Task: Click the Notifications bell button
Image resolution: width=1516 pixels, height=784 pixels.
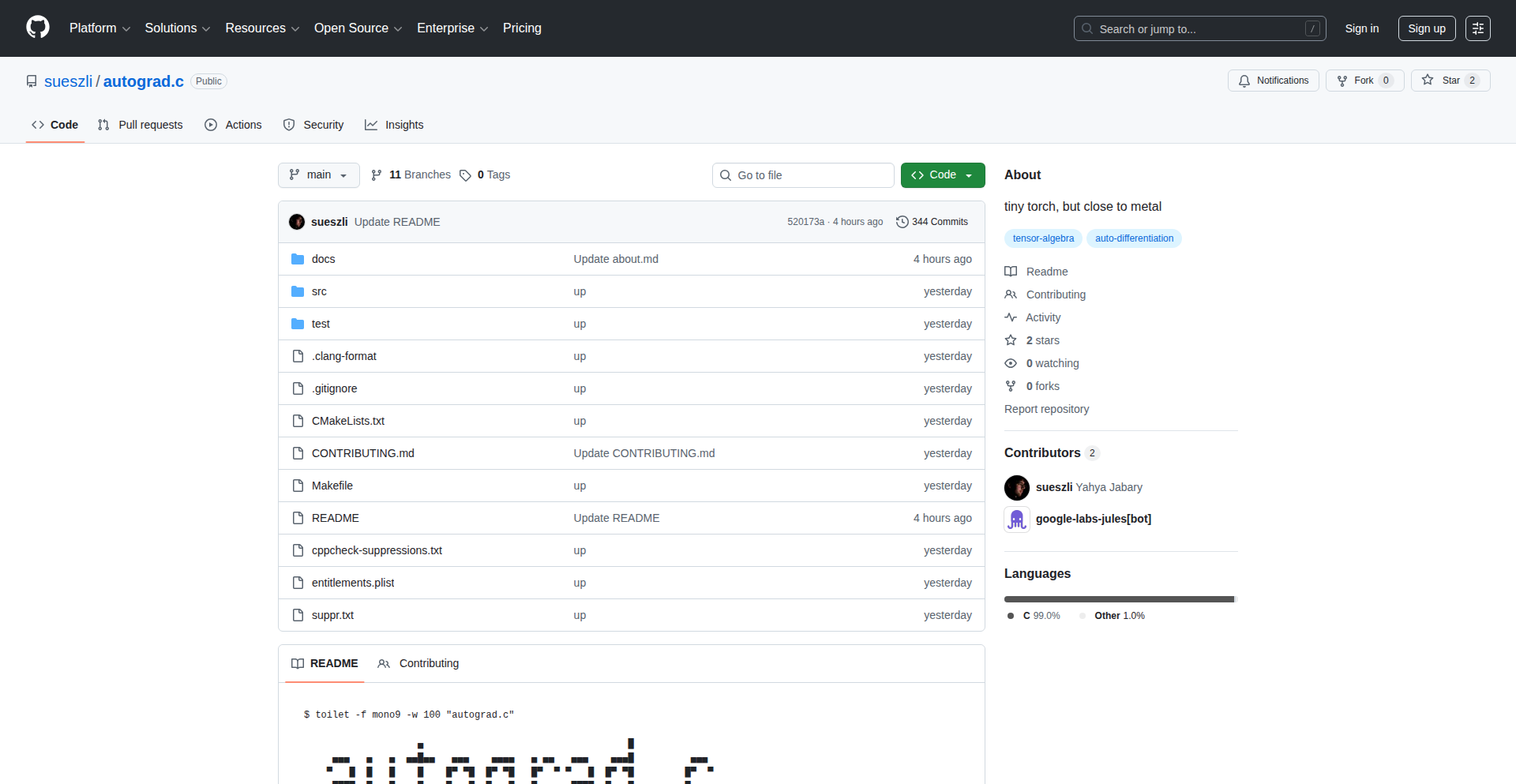Action: (x=1273, y=81)
